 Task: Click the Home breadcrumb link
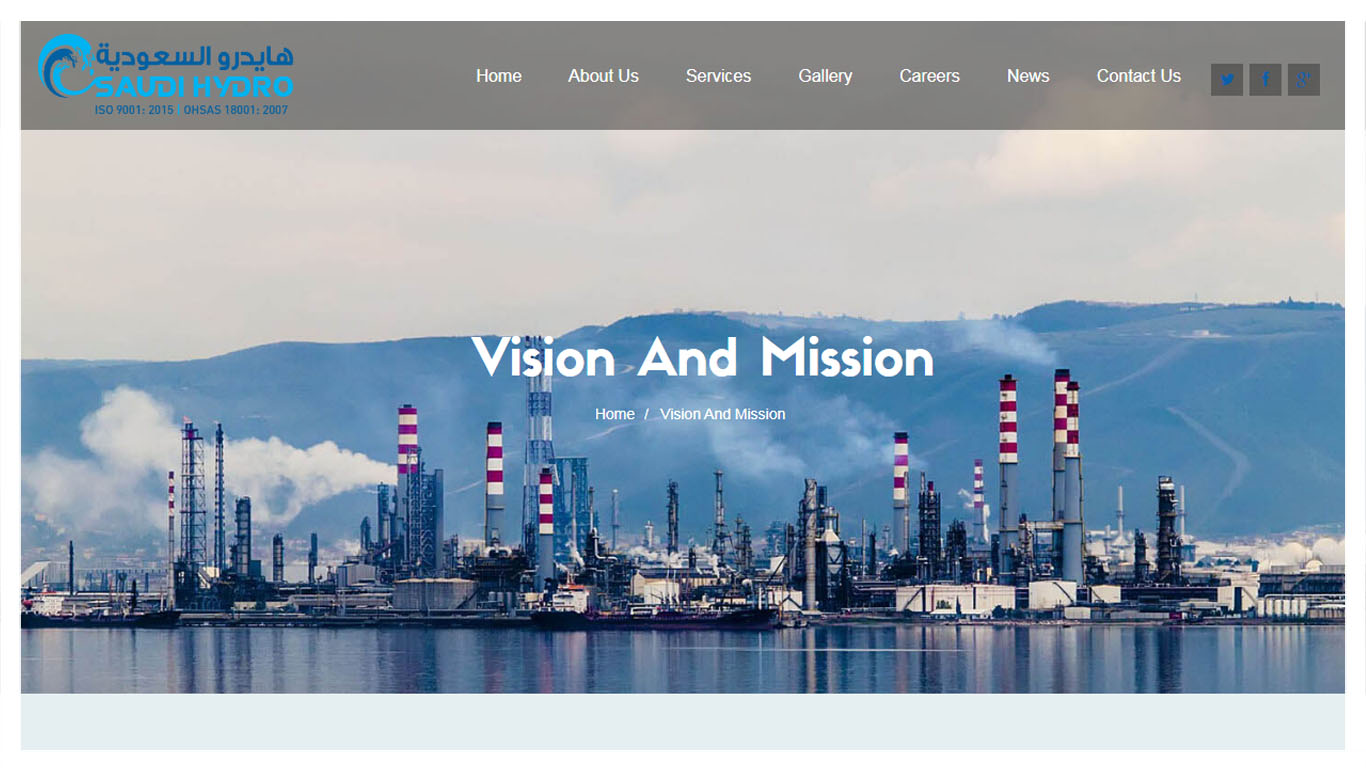pyautogui.click(x=615, y=413)
